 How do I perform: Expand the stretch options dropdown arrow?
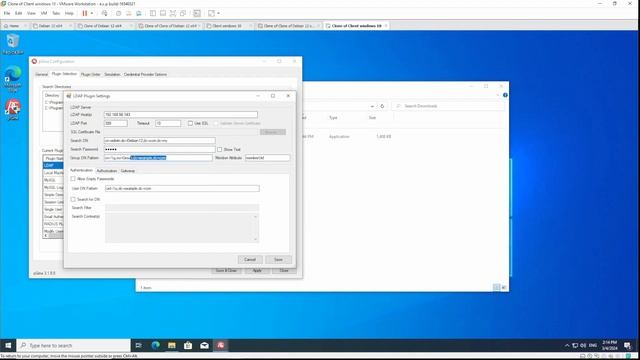218,13
